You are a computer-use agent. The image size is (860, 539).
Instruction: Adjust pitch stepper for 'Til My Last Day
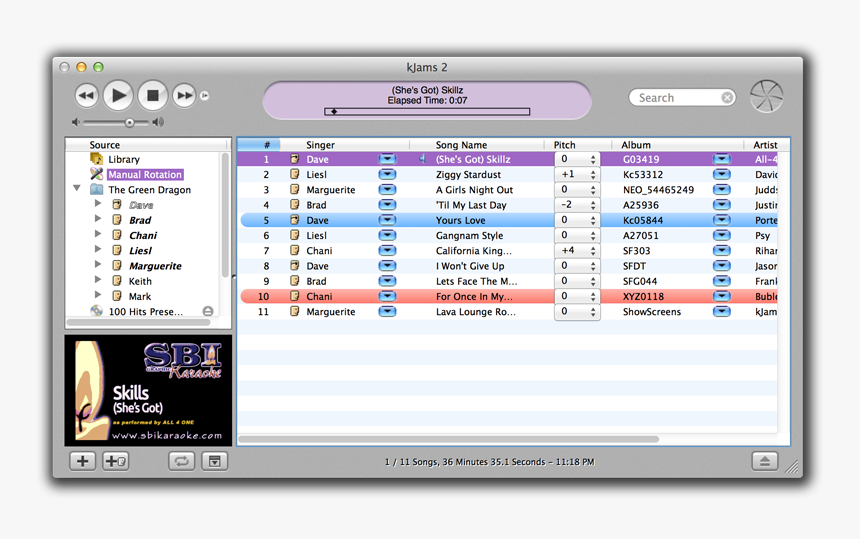593,205
